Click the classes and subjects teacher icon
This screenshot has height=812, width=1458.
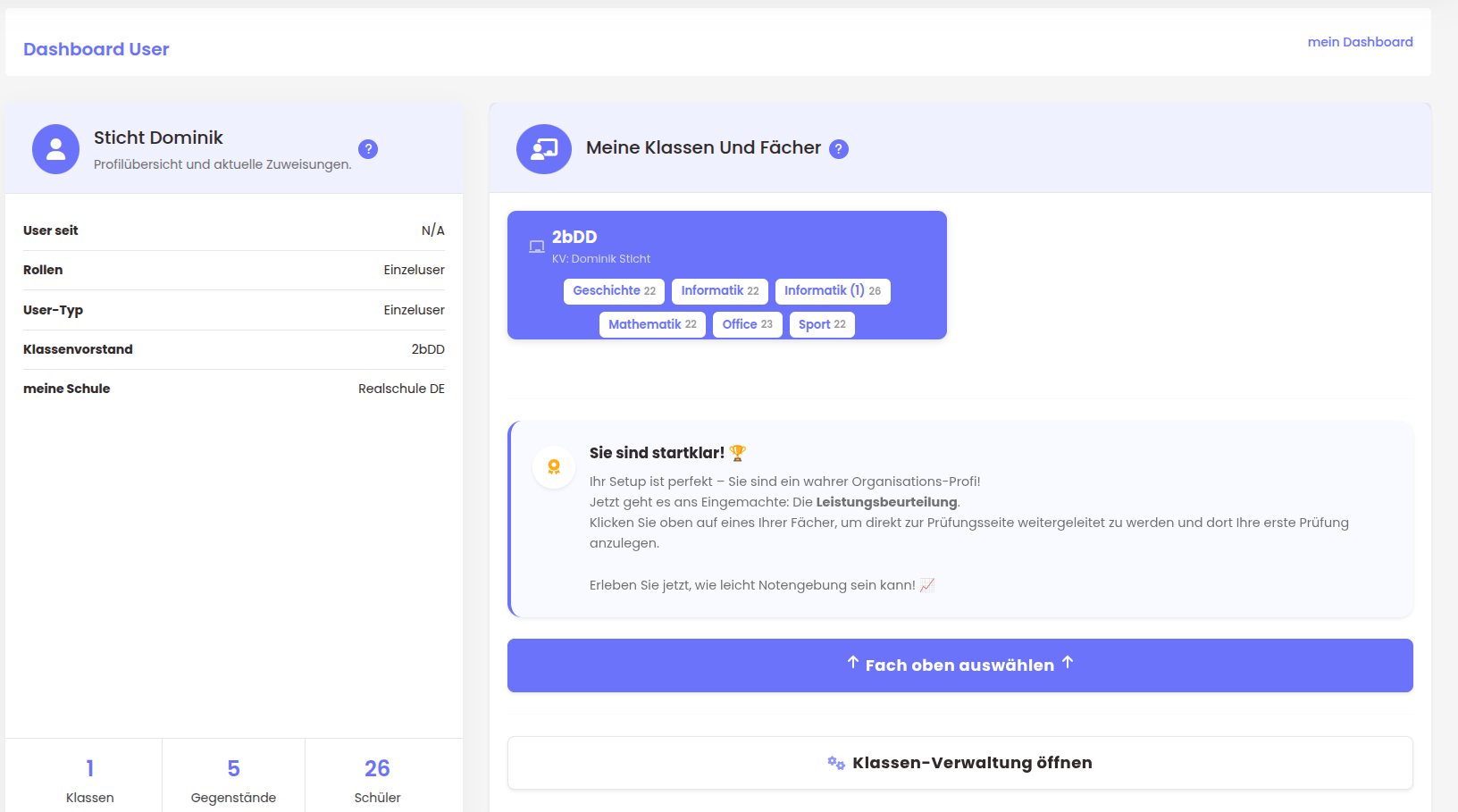pyautogui.click(x=543, y=149)
